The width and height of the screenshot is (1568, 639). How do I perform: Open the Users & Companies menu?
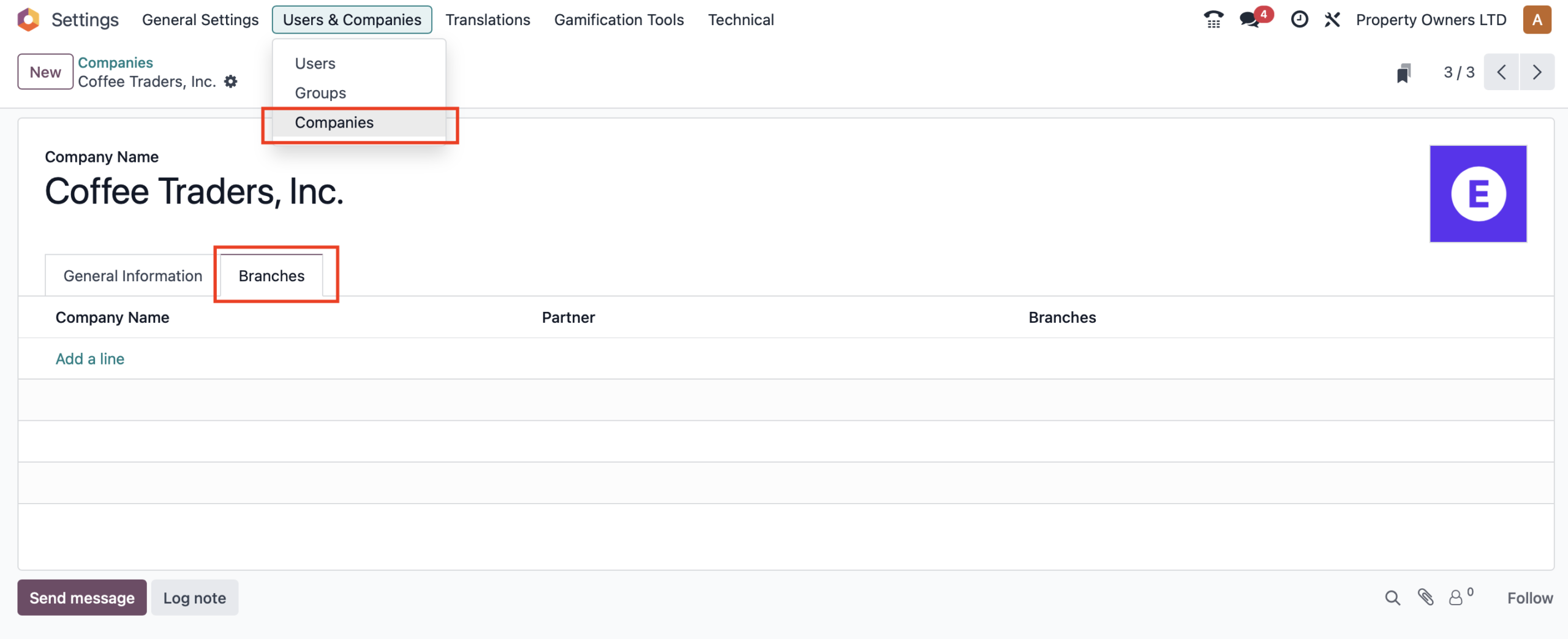coord(352,20)
